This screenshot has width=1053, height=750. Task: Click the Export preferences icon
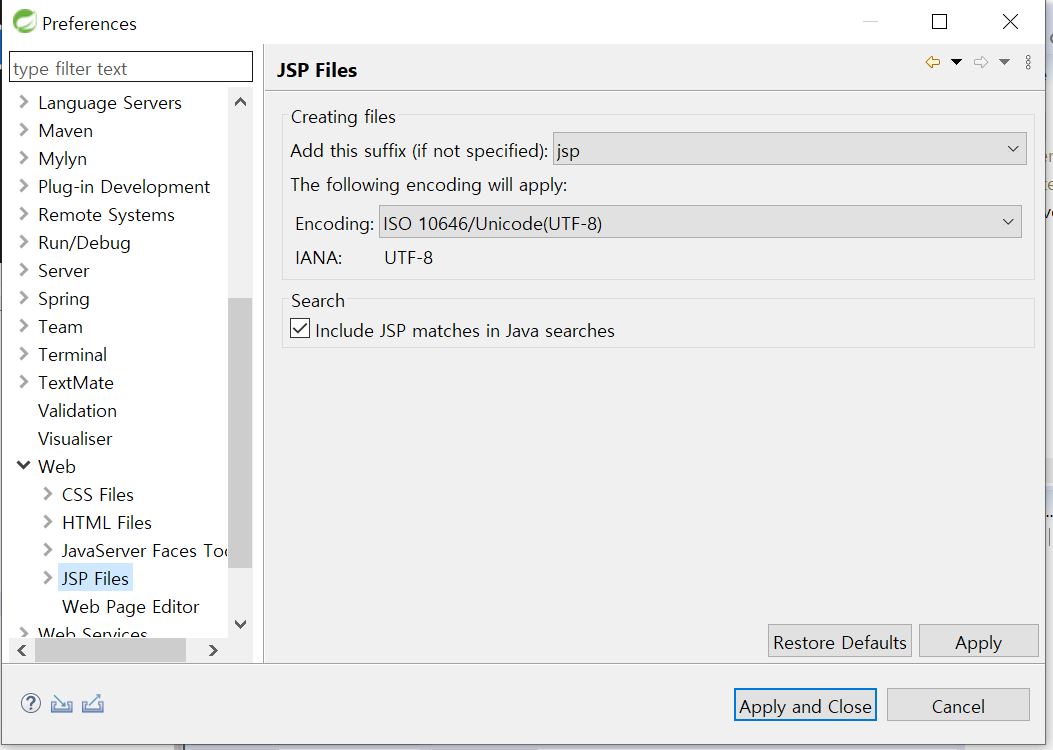(93, 704)
